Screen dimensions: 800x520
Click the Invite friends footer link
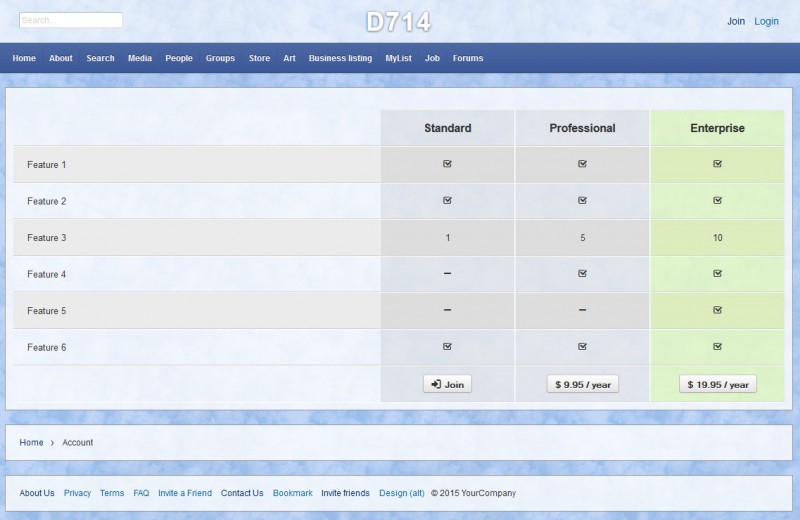pyautogui.click(x=345, y=493)
